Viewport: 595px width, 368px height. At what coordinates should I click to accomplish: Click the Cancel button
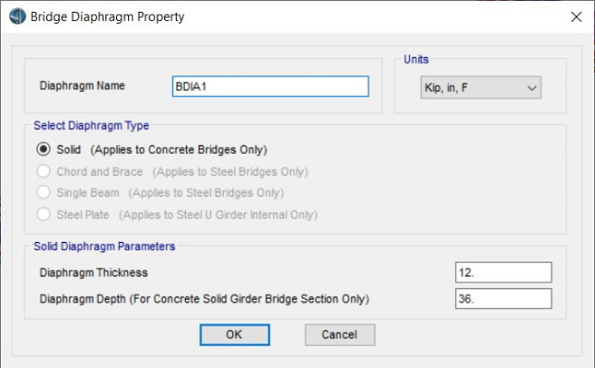tap(340, 335)
